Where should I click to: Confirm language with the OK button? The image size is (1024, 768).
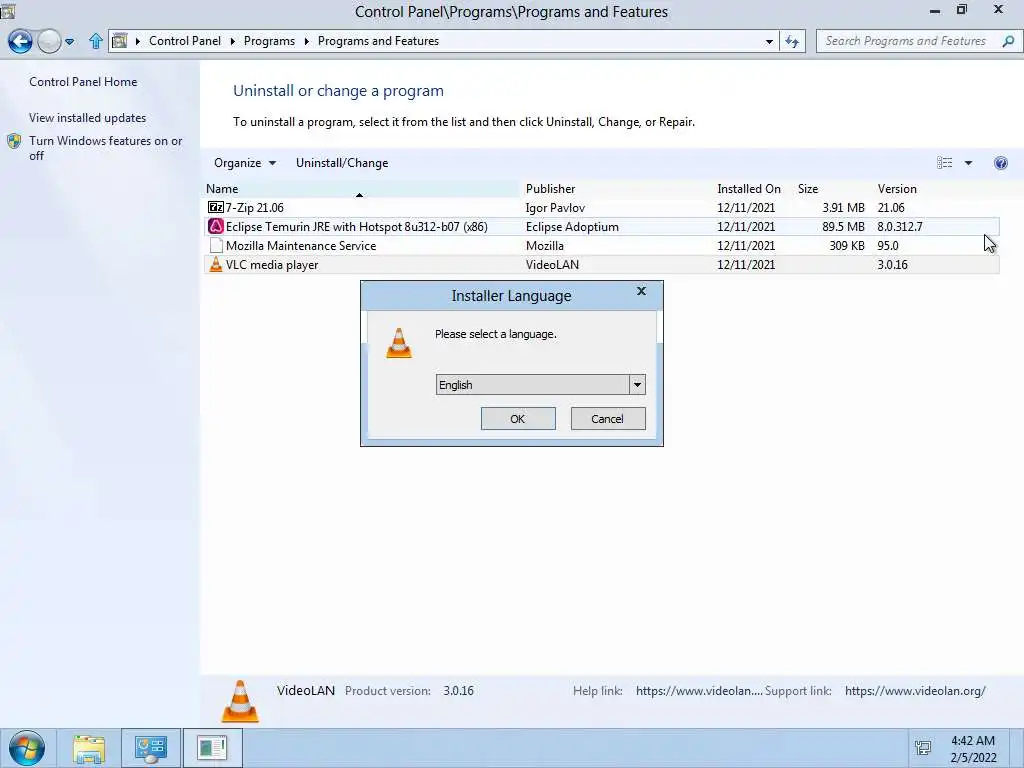(x=518, y=419)
